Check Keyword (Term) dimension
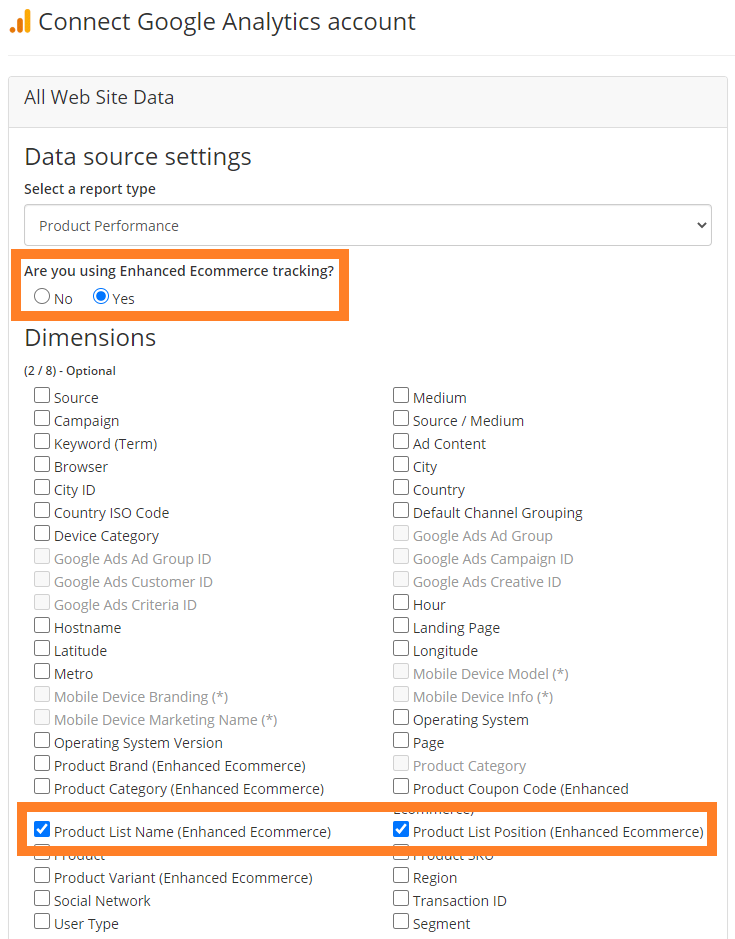735x939 pixels. click(42, 441)
